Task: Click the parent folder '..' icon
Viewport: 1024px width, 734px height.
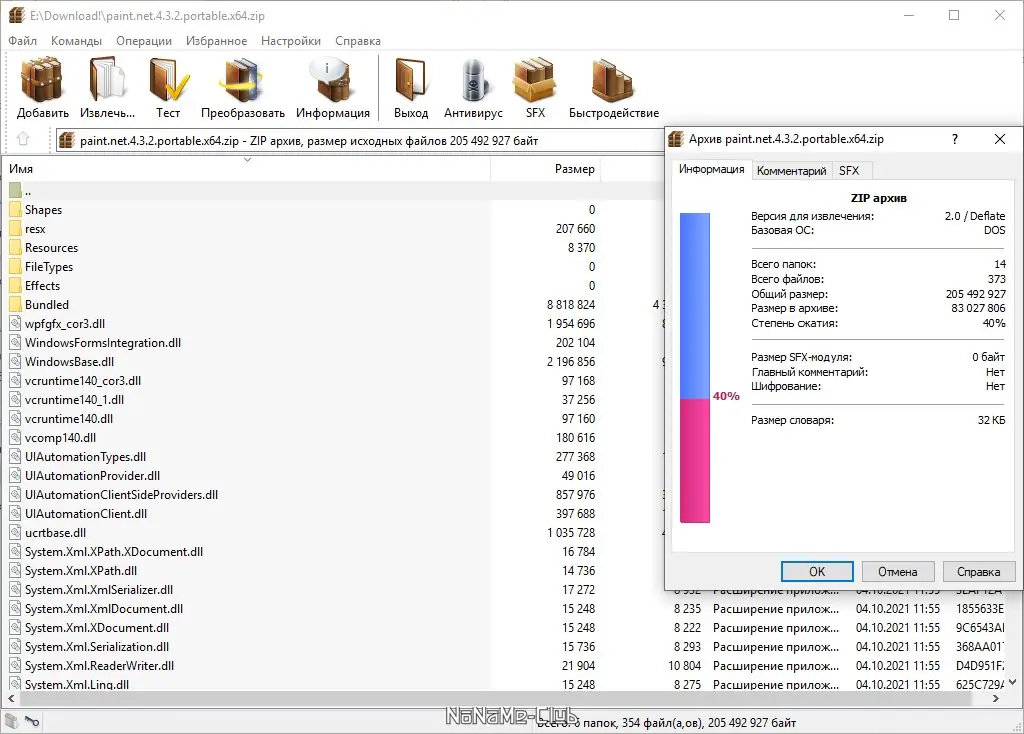Action: (16, 191)
